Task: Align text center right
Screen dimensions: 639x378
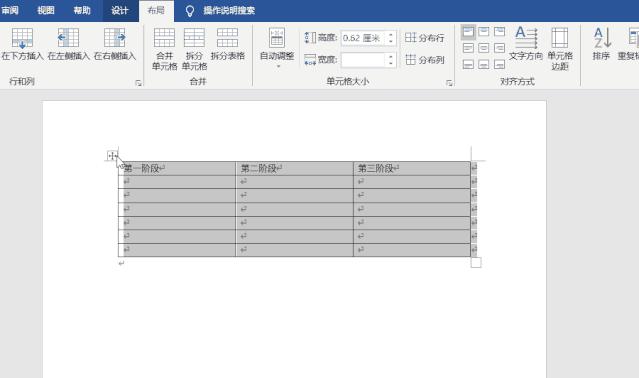Action: (x=499, y=48)
